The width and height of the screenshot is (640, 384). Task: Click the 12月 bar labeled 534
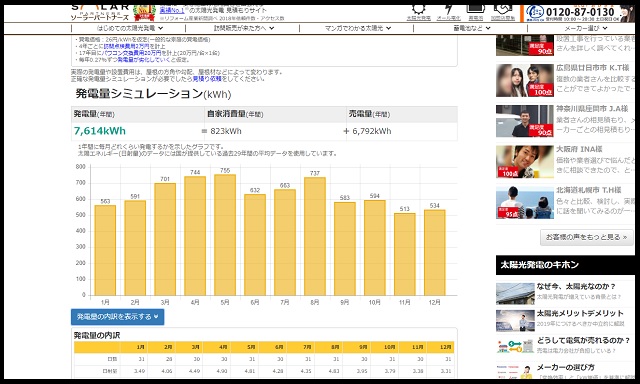(x=435, y=253)
